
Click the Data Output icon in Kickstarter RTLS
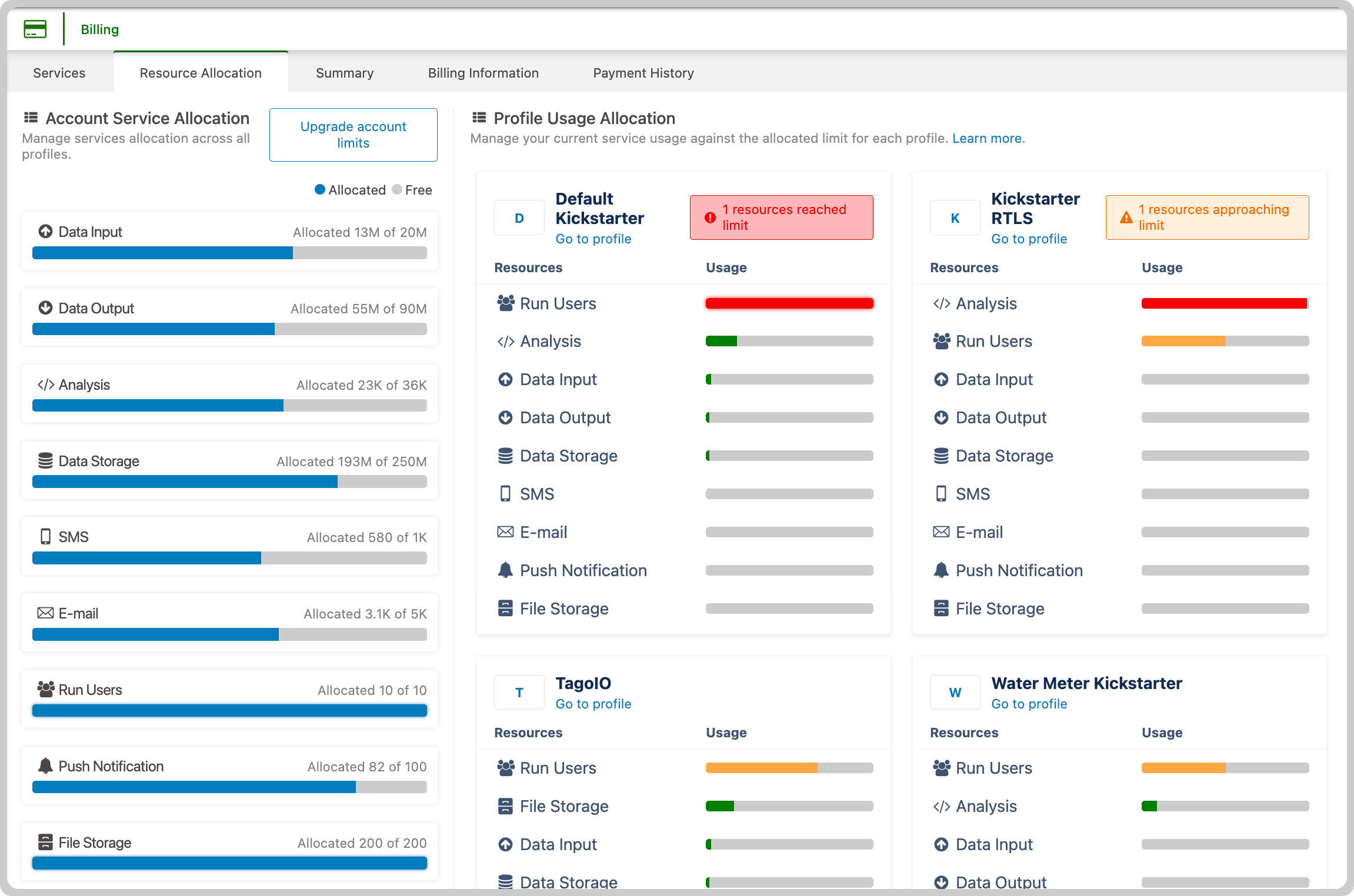pyautogui.click(x=941, y=417)
